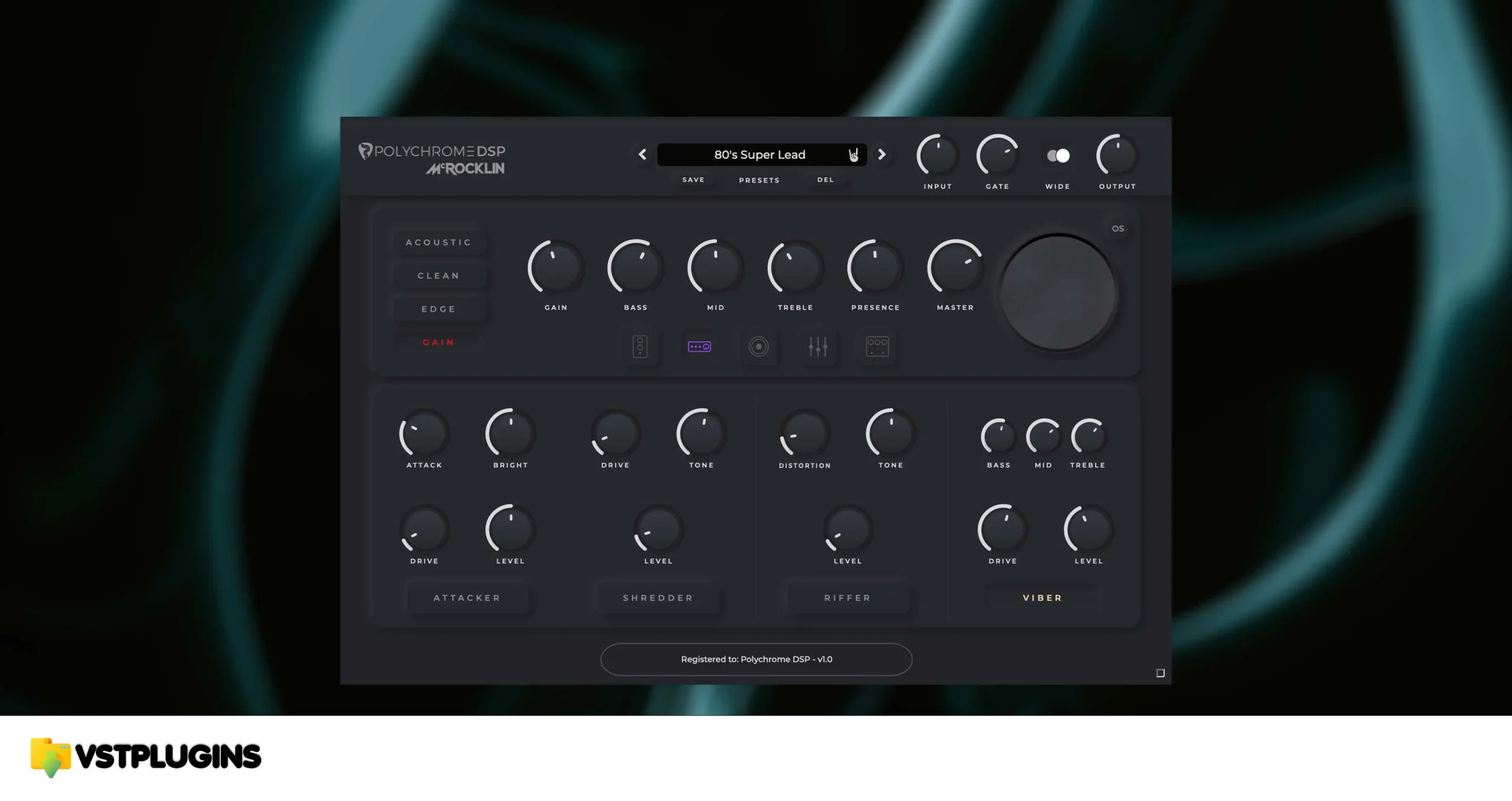Screen dimensions: 1512x801
Task: Select the CLEAN amp channel
Action: (439, 276)
